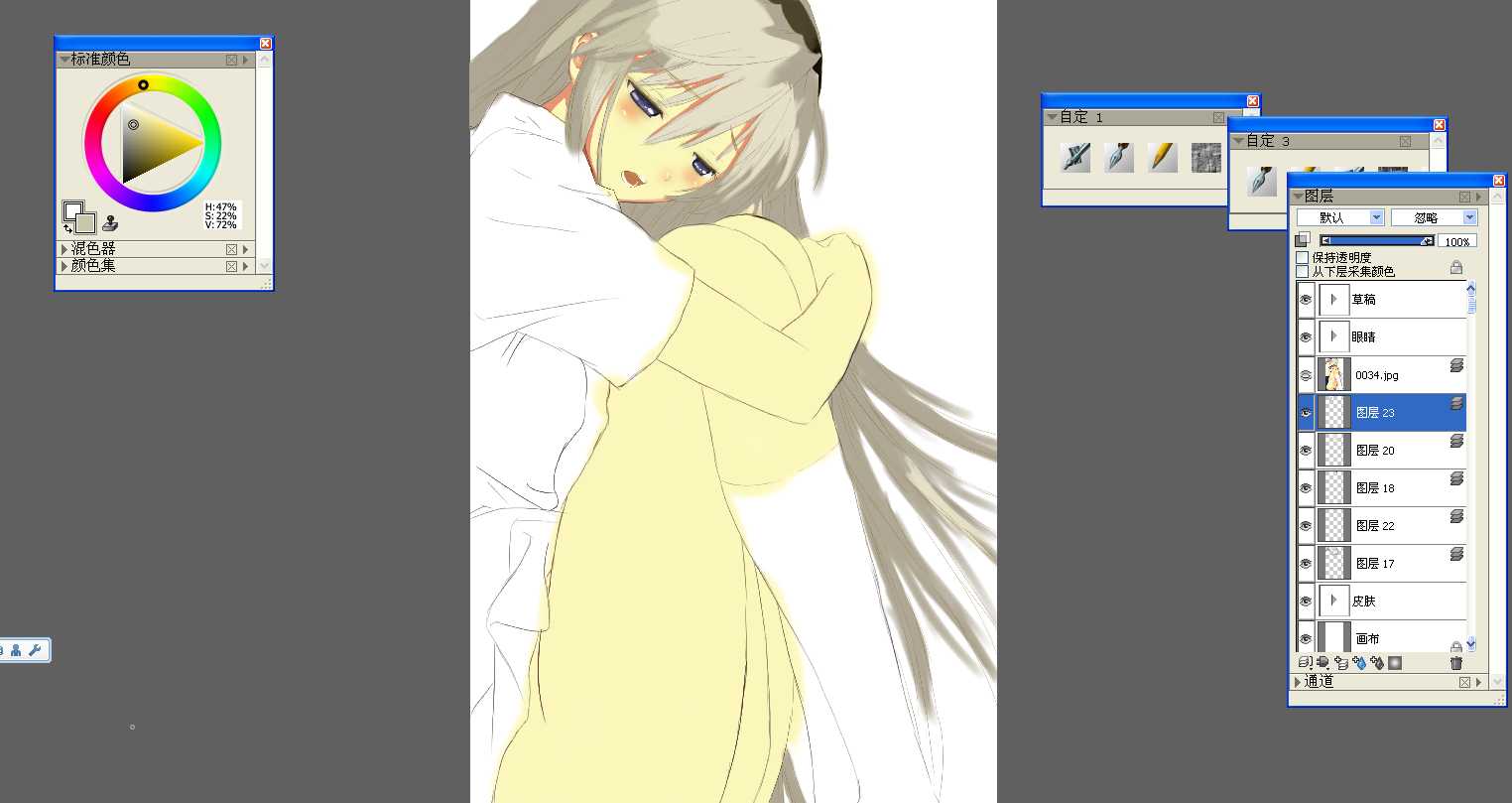Toggle visibility of the 眼睛 layer group
Image resolution: width=1512 pixels, height=803 pixels.
1306,336
